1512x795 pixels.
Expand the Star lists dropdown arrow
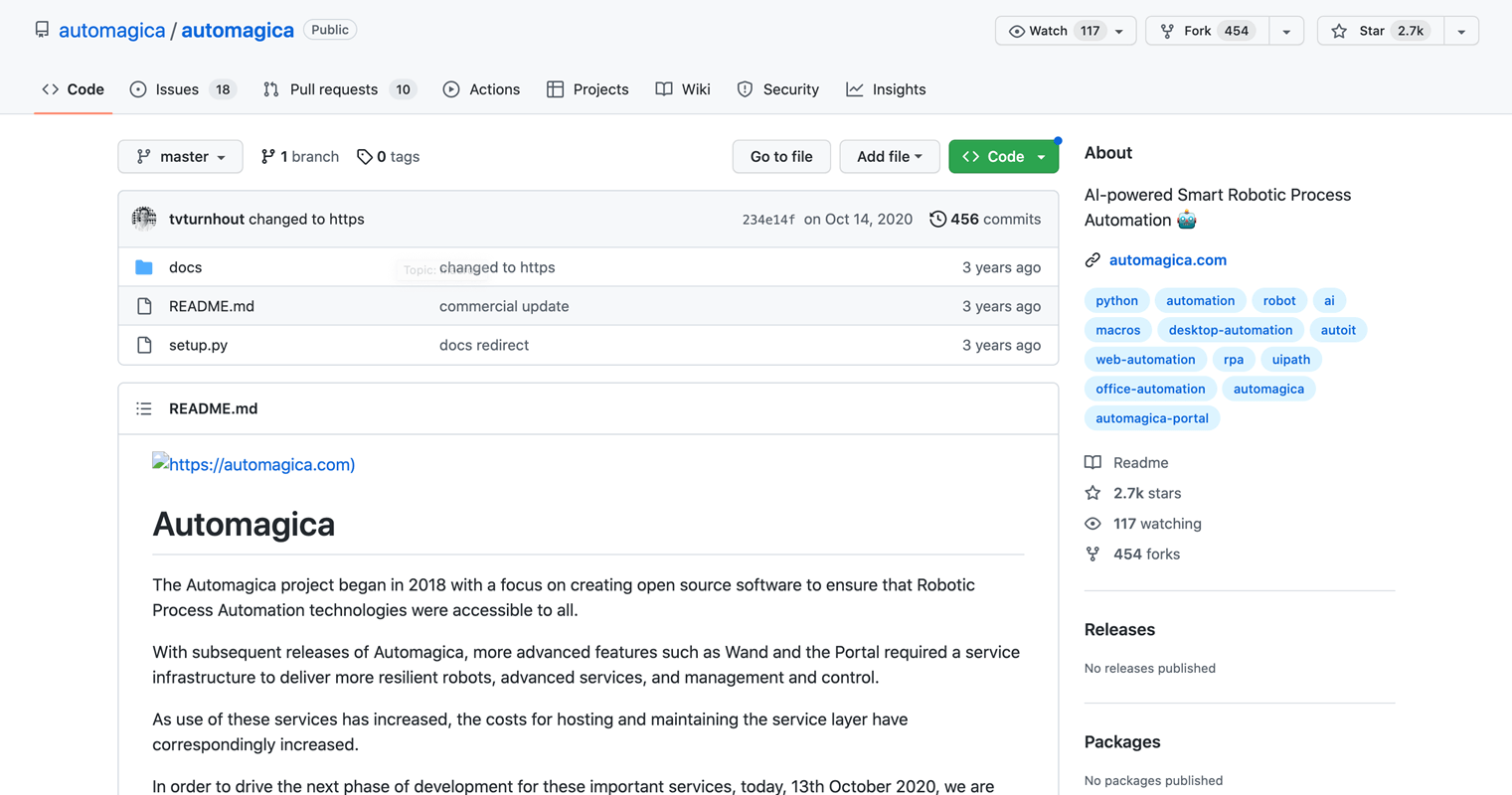tap(1461, 31)
